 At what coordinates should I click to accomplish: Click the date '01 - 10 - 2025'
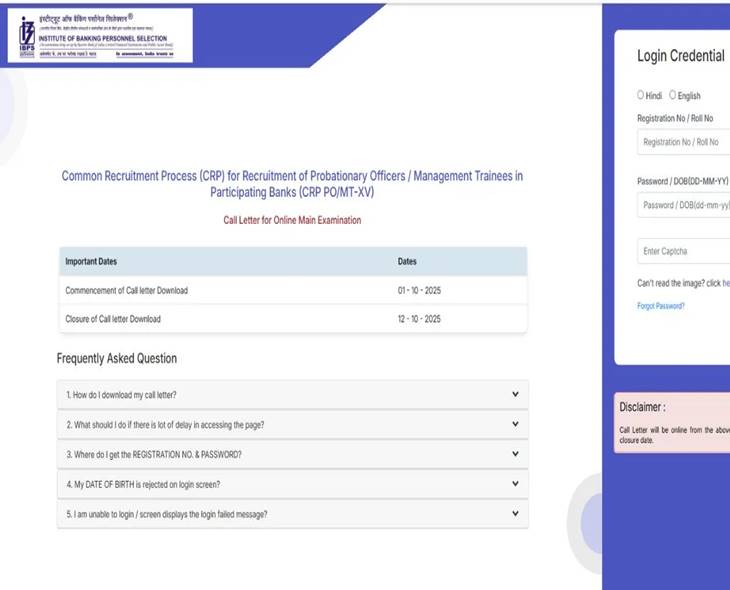coord(419,291)
